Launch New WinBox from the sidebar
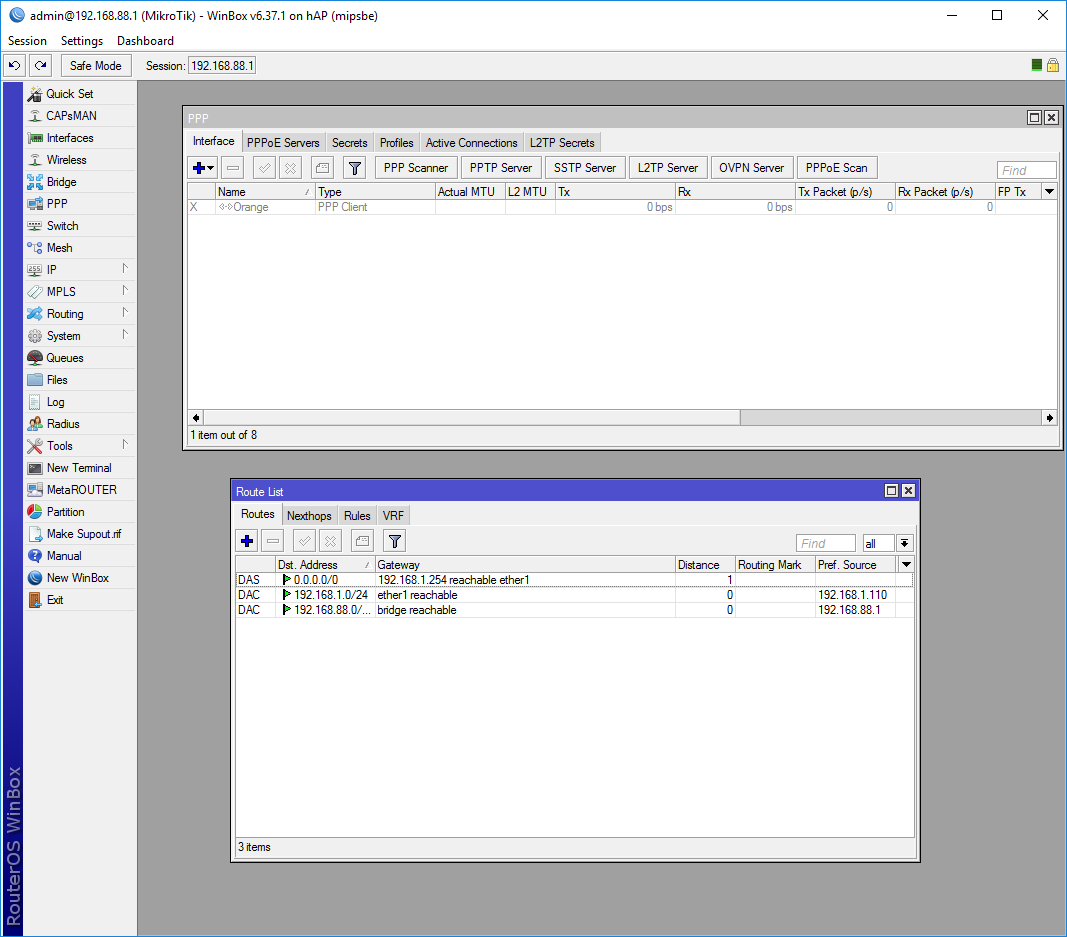Image resolution: width=1067 pixels, height=937 pixels. (x=78, y=578)
